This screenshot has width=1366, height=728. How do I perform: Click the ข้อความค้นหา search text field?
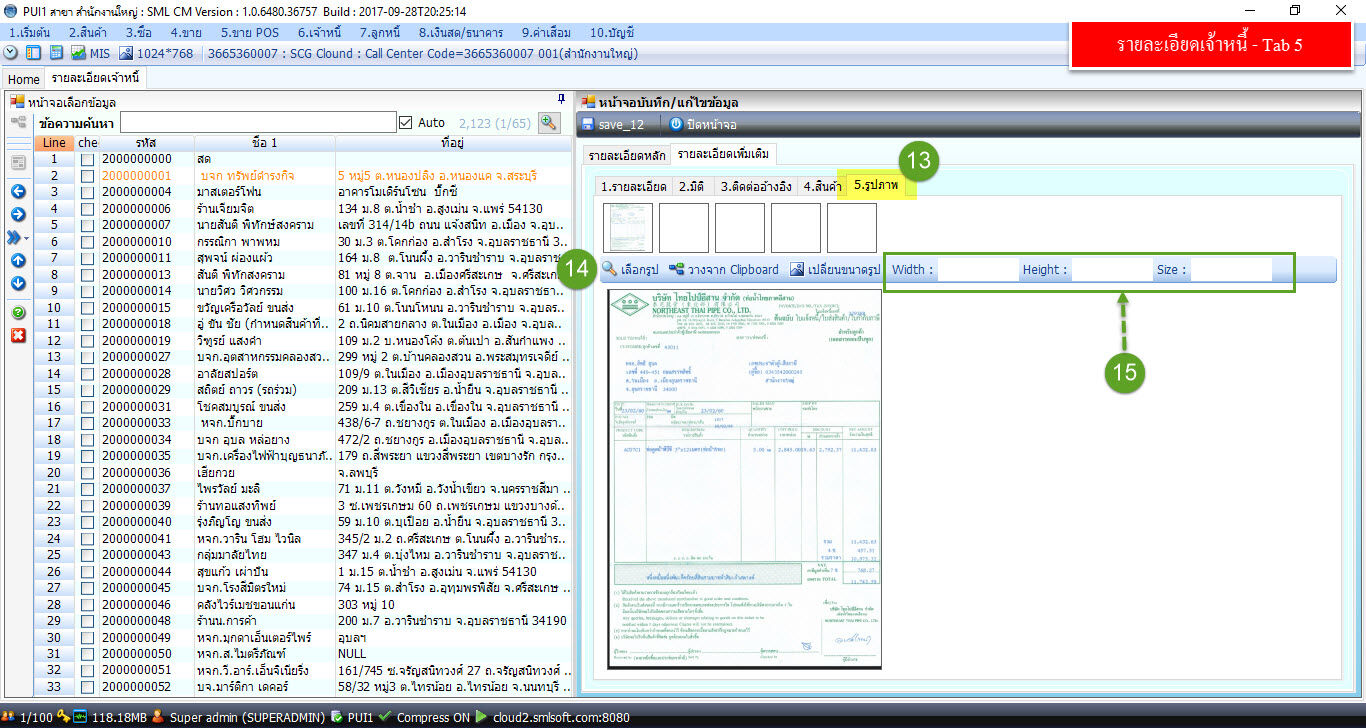258,122
